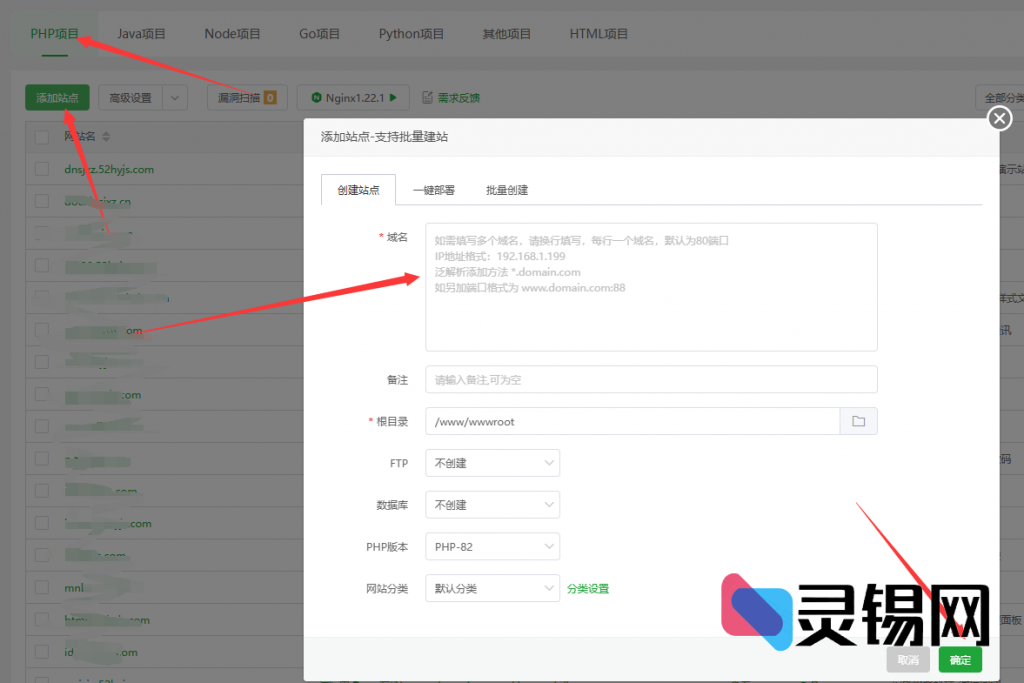
Task: Open PHP版本 dropdown showing PHP-82
Action: [x=492, y=547]
